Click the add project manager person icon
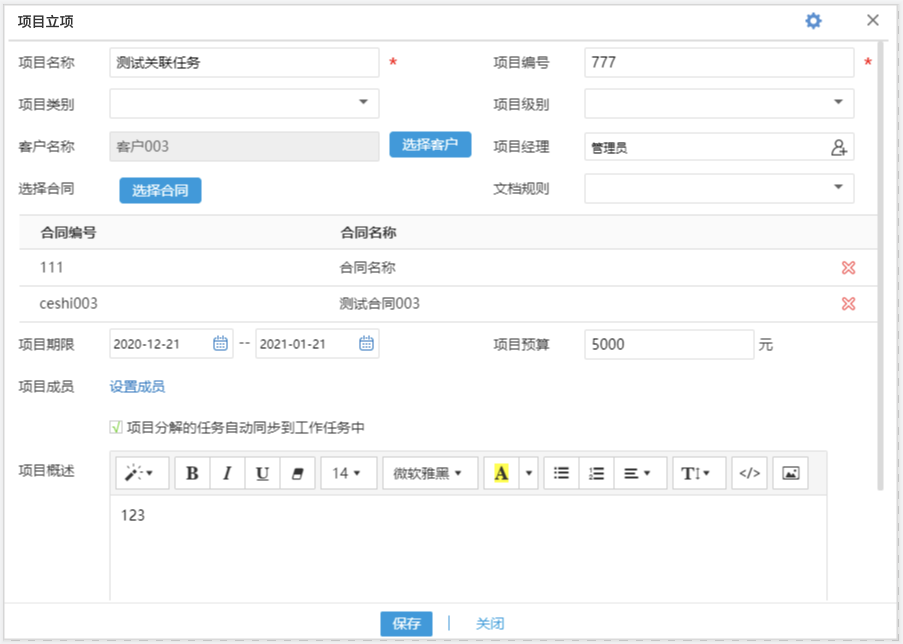The image size is (903, 644). pyautogui.click(x=839, y=147)
